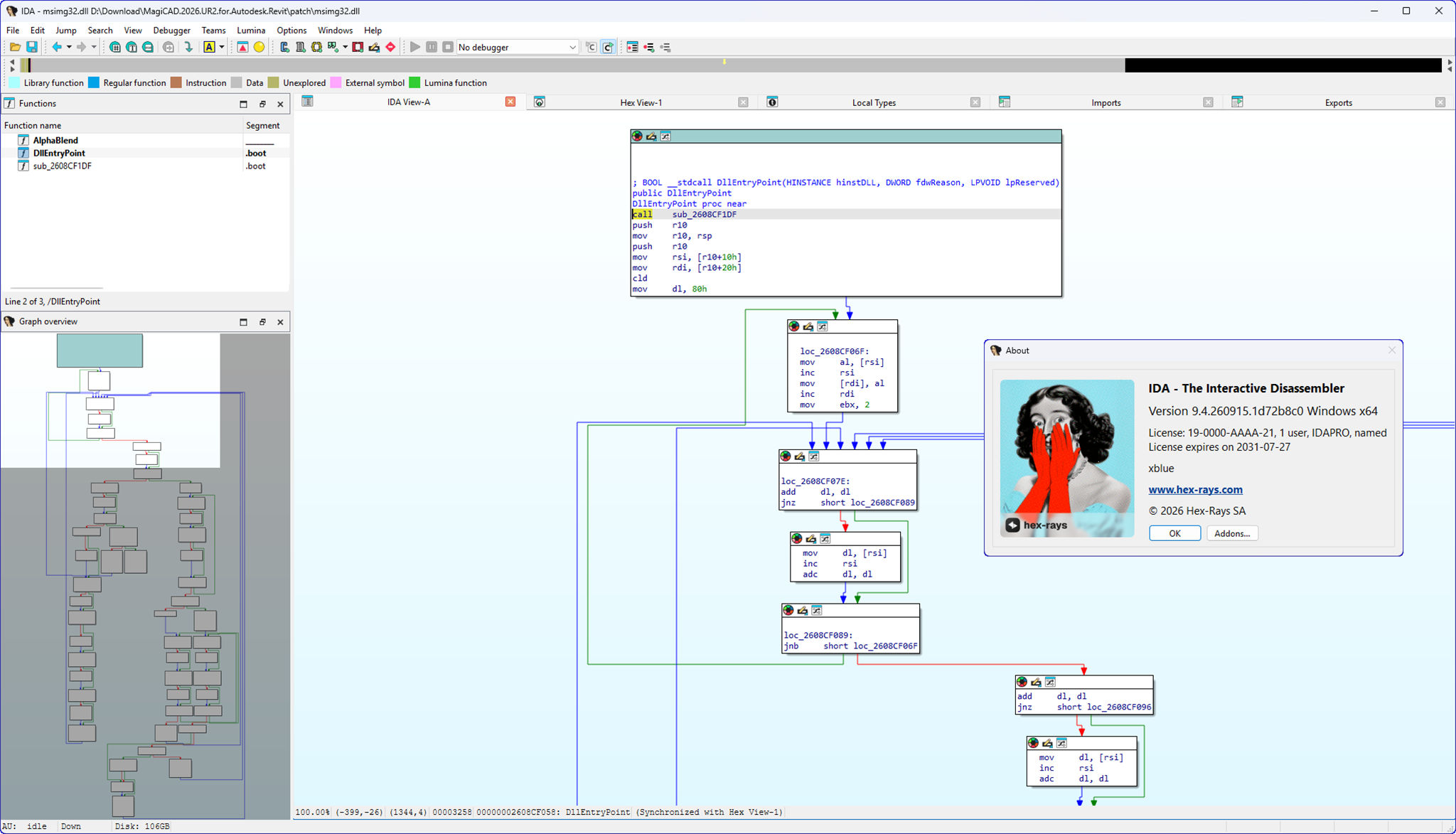1456x834 pixels.
Task: Start process with the play button
Action: [415, 47]
